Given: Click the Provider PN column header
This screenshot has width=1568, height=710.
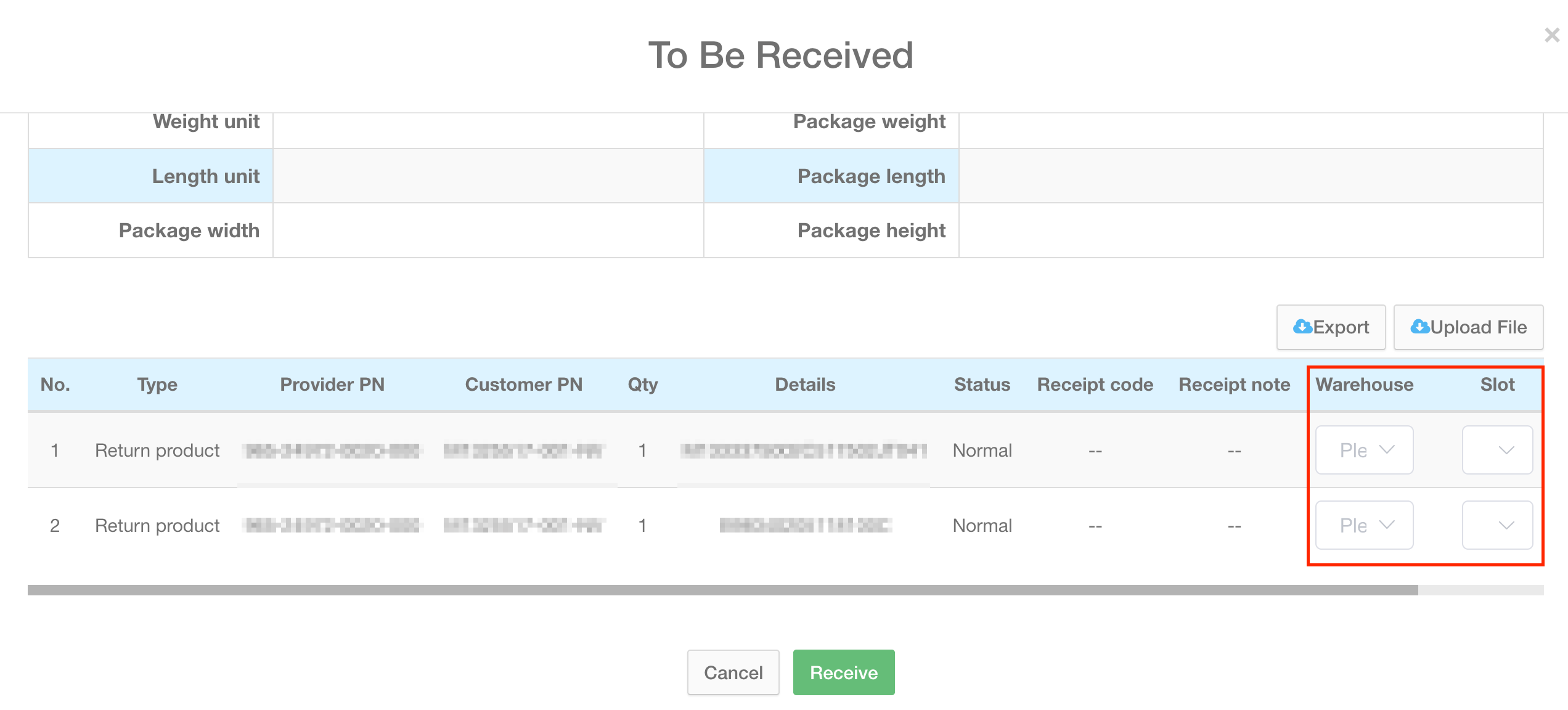Looking at the screenshot, I should point(332,385).
